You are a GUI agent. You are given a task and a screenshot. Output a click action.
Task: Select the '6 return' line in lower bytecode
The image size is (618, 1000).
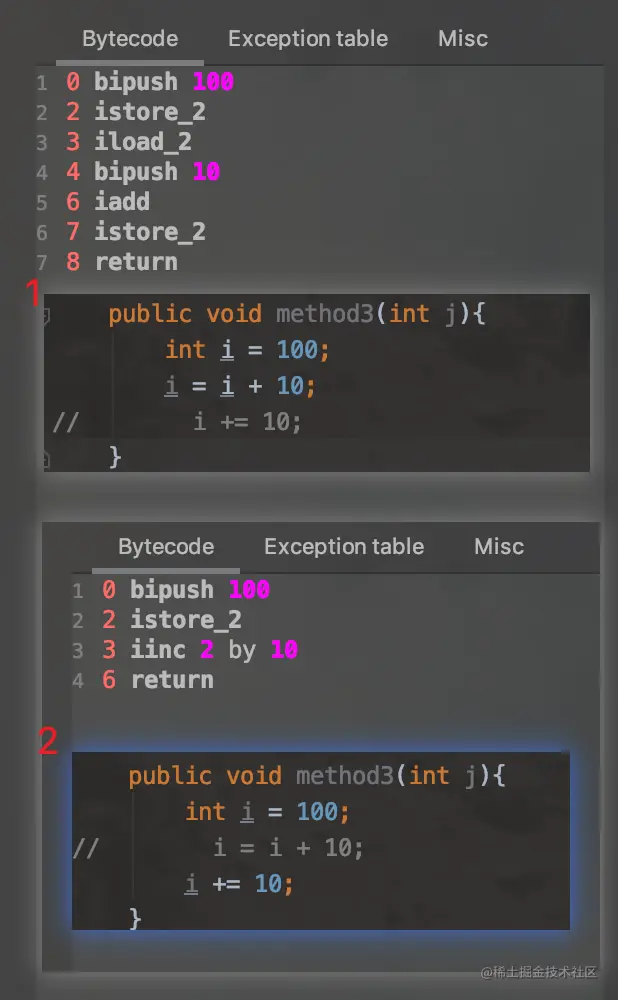[160, 680]
